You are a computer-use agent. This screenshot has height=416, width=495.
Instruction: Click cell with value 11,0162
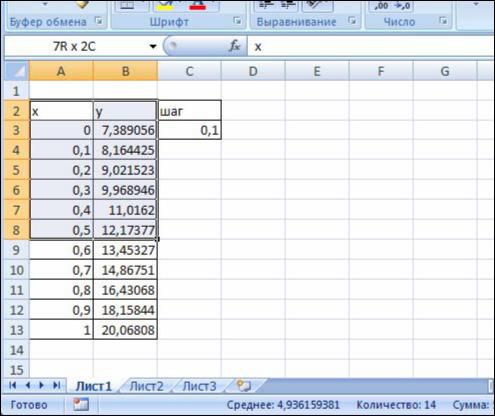click(x=125, y=210)
